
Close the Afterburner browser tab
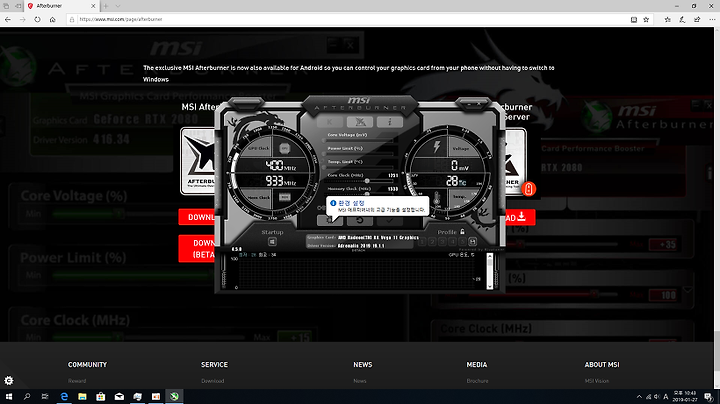[x=93, y=6]
